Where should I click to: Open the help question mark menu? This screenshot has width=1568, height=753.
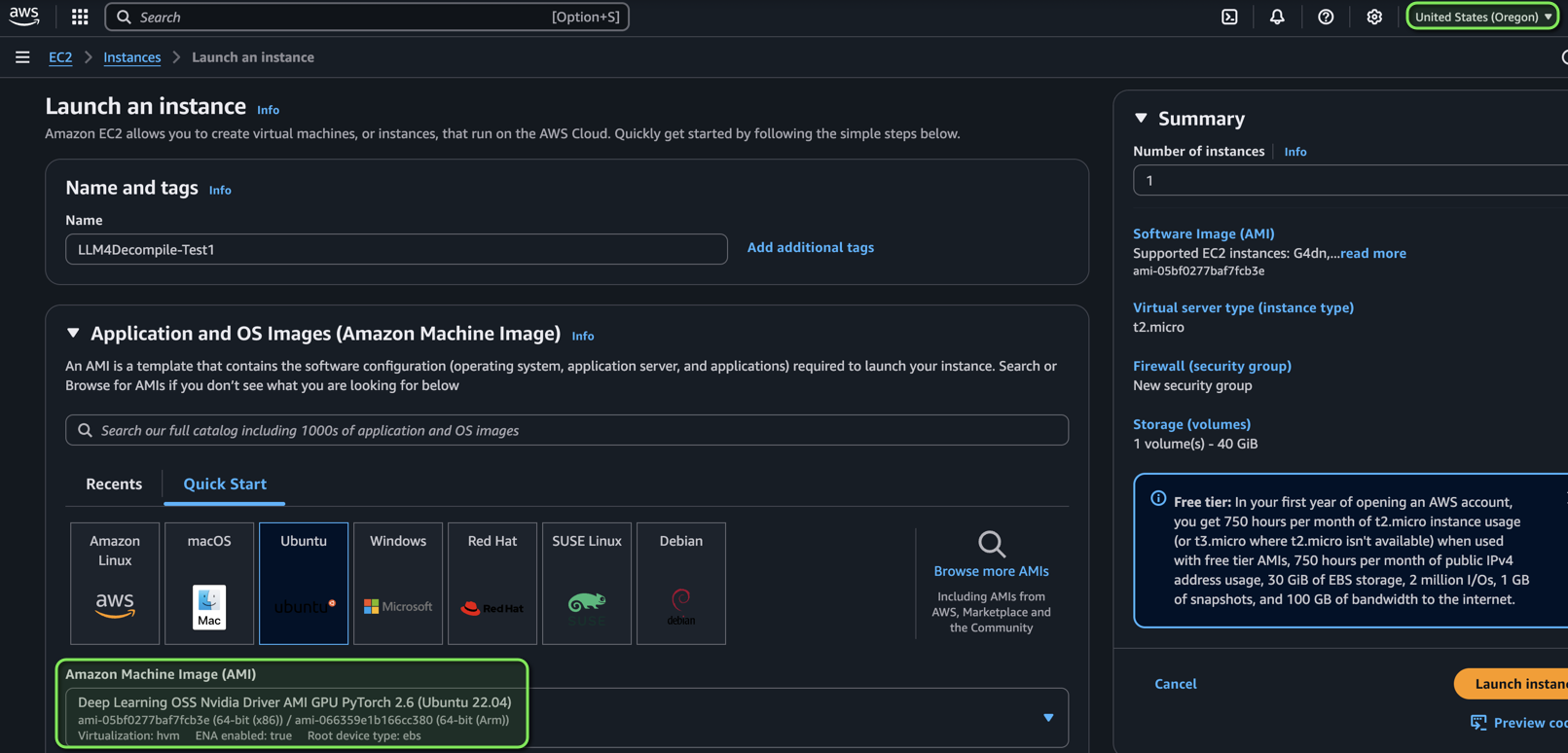(1326, 17)
